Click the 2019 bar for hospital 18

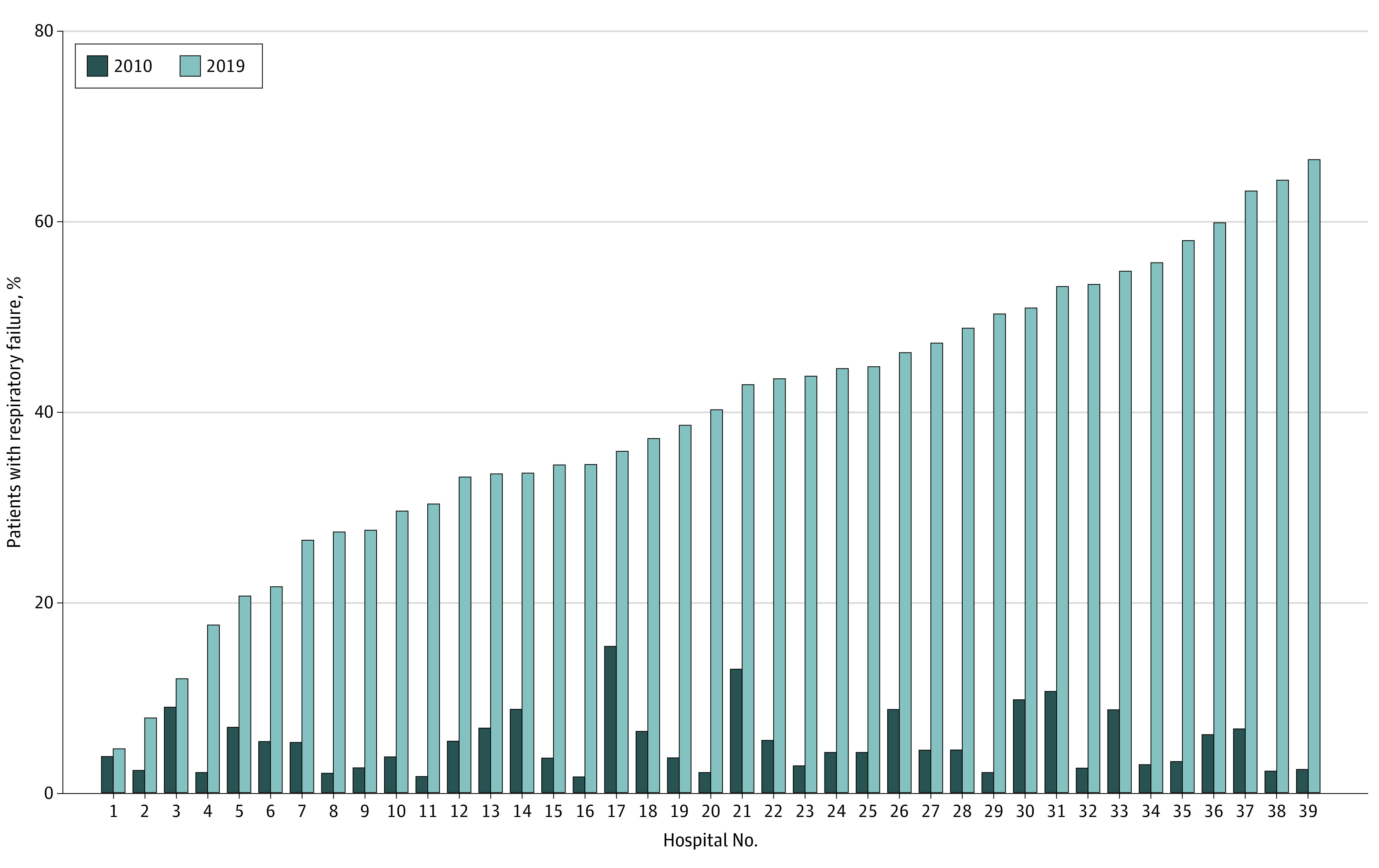pyautogui.click(x=653, y=616)
